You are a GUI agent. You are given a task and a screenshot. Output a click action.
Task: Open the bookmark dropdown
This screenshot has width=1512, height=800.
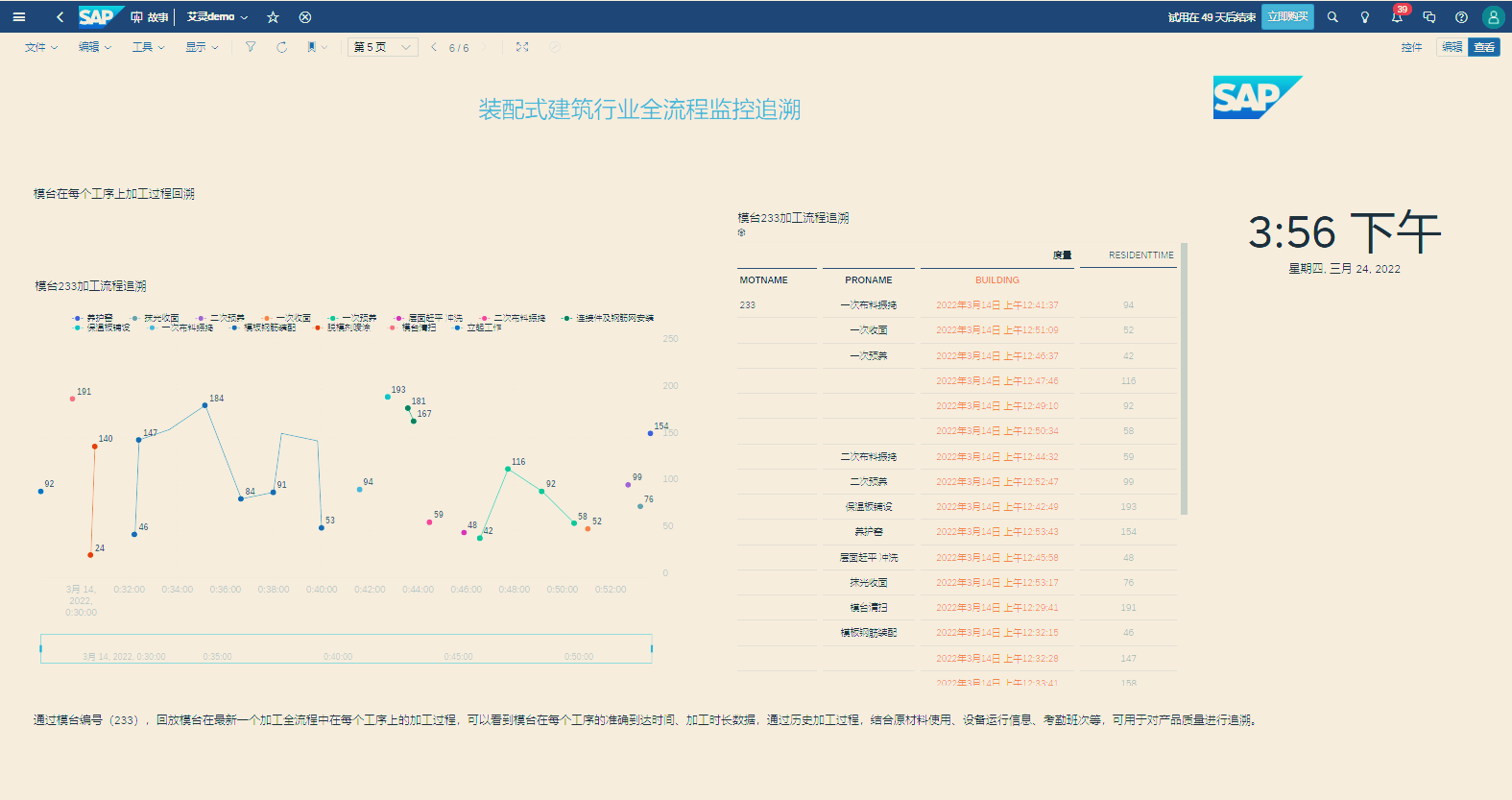[317, 47]
